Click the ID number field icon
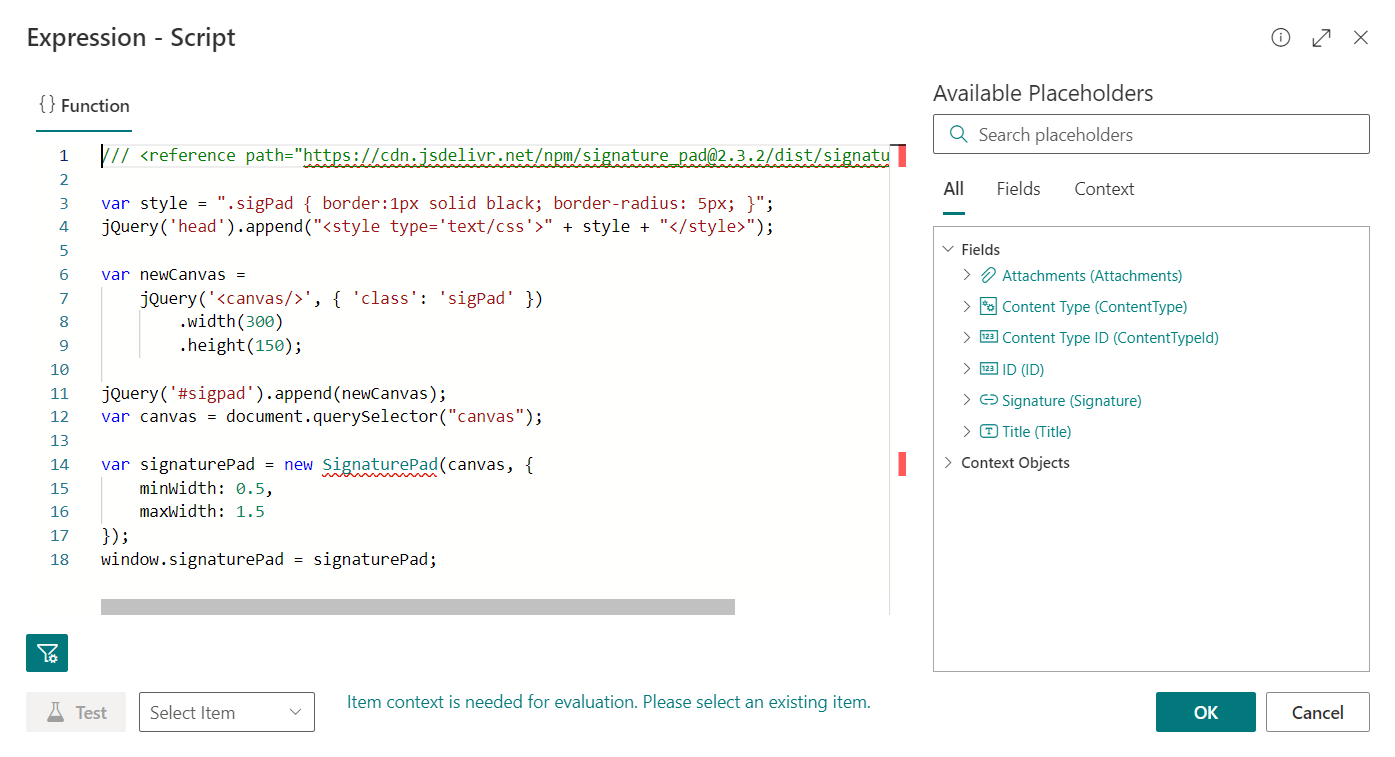The height and width of the screenshot is (757, 1395). pyautogui.click(x=988, y=370)
